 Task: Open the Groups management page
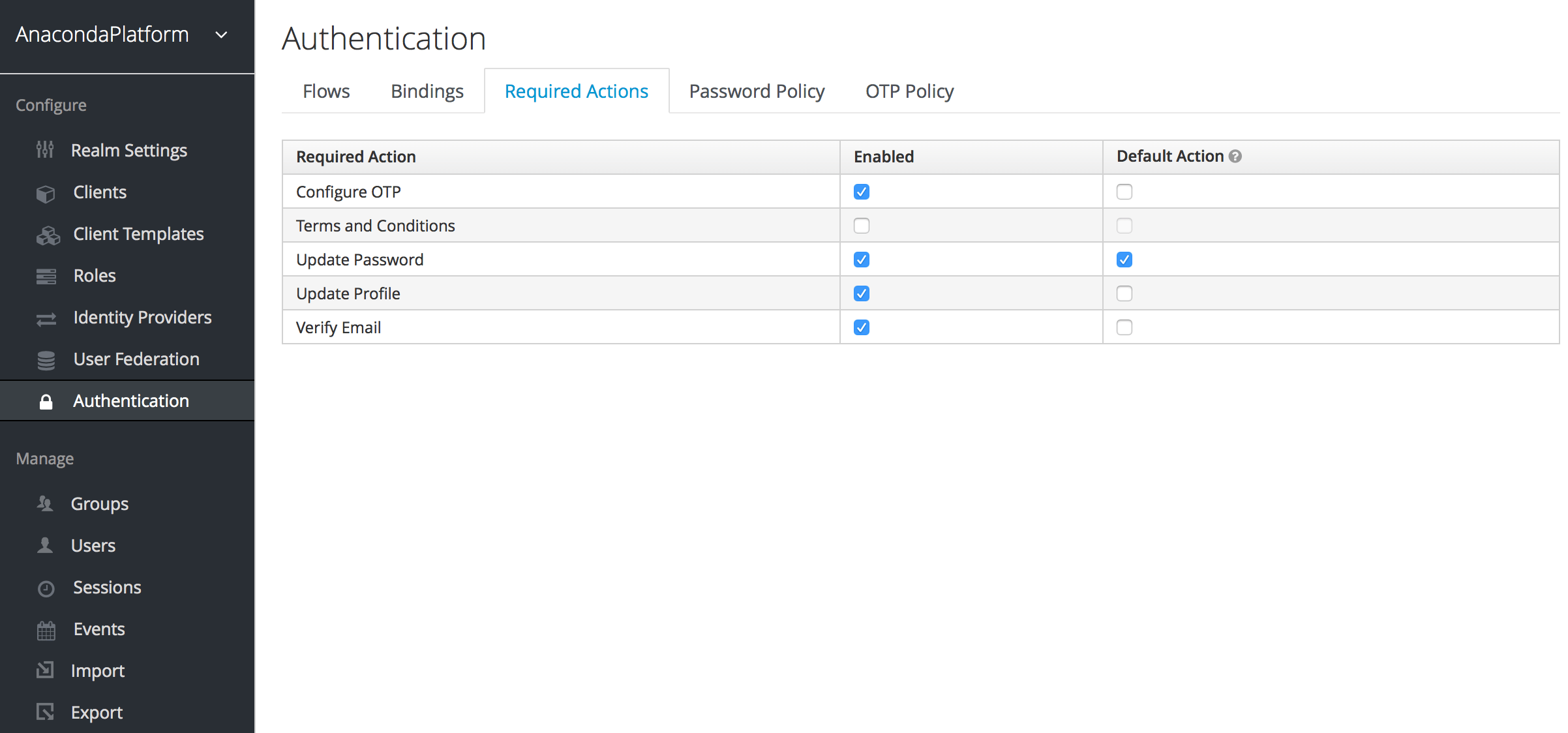pyautogui.click(x=99, y=503)
